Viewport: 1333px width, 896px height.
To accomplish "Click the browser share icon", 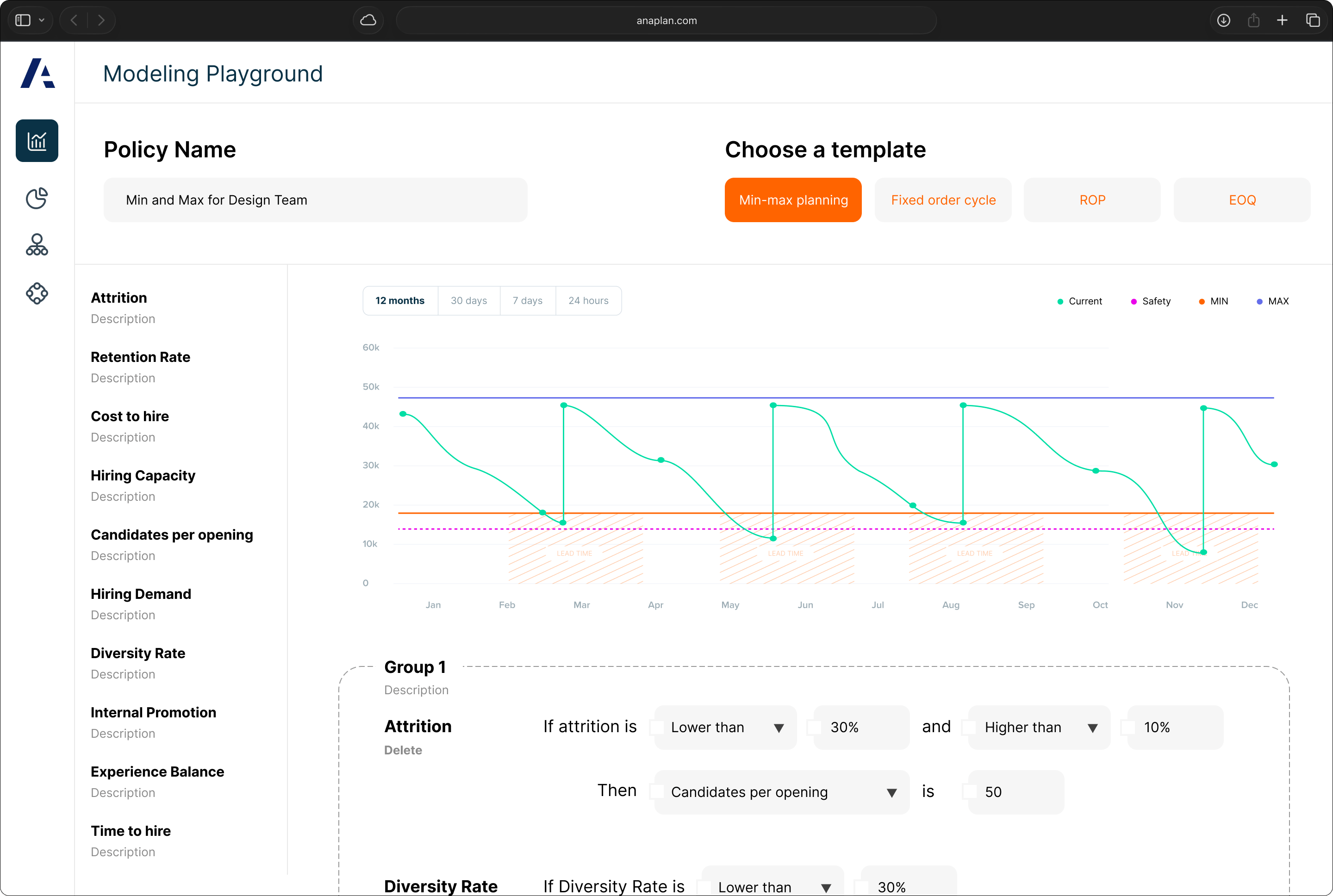I will [1253, 20].
